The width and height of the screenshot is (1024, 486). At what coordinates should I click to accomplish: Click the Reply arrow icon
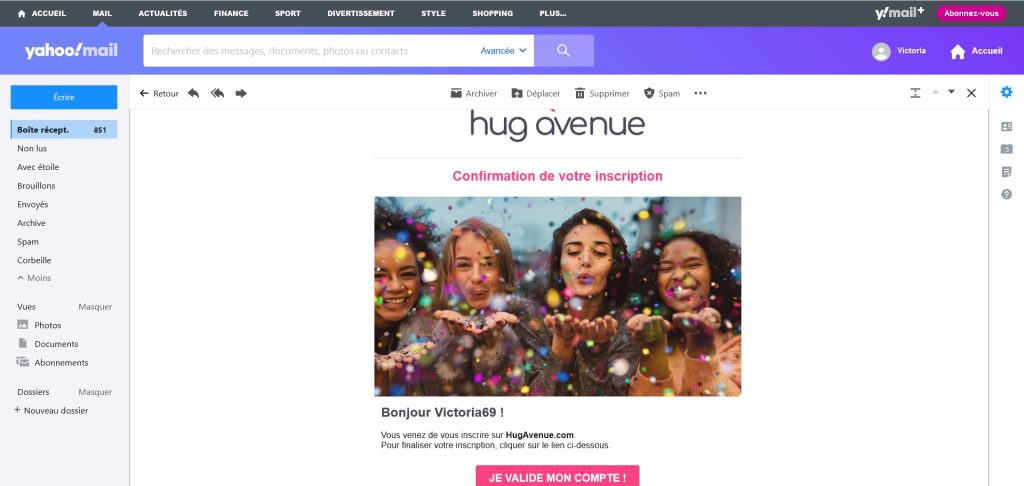193,93
